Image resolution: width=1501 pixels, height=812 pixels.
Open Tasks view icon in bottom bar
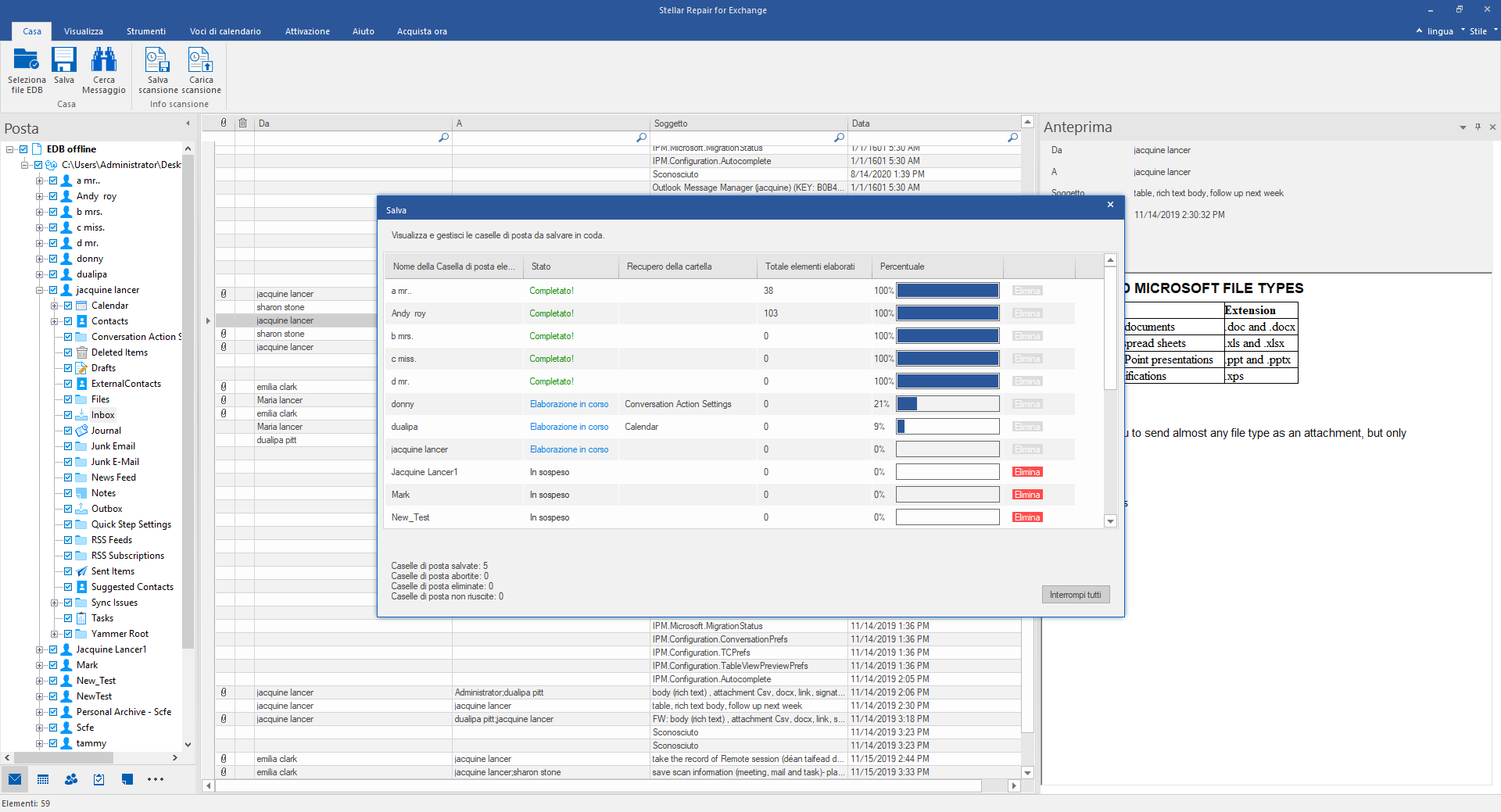click(99, 779)
